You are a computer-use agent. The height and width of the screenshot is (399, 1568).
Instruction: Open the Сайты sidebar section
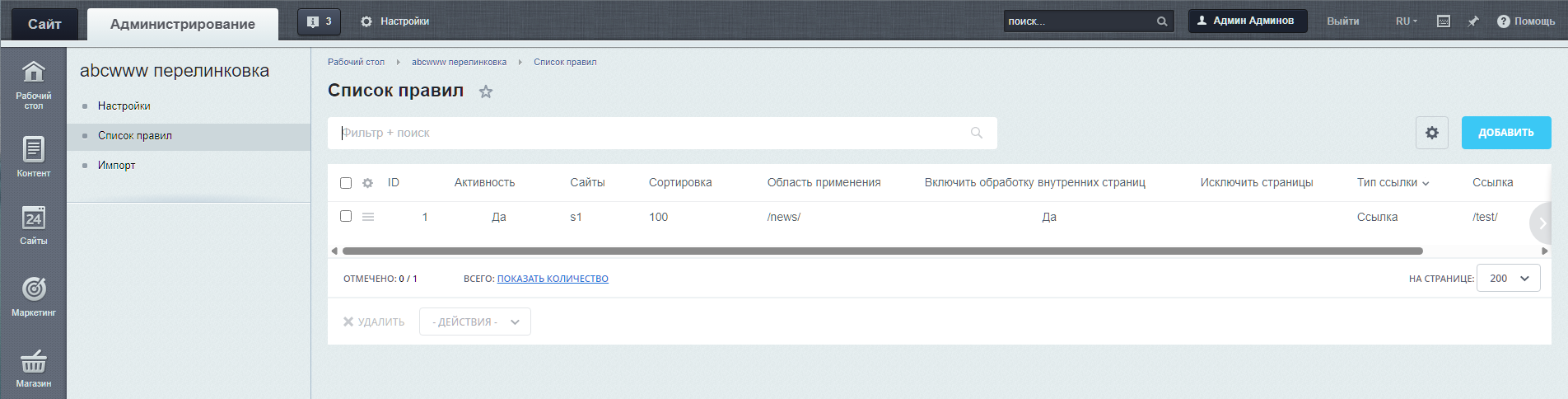33,225
